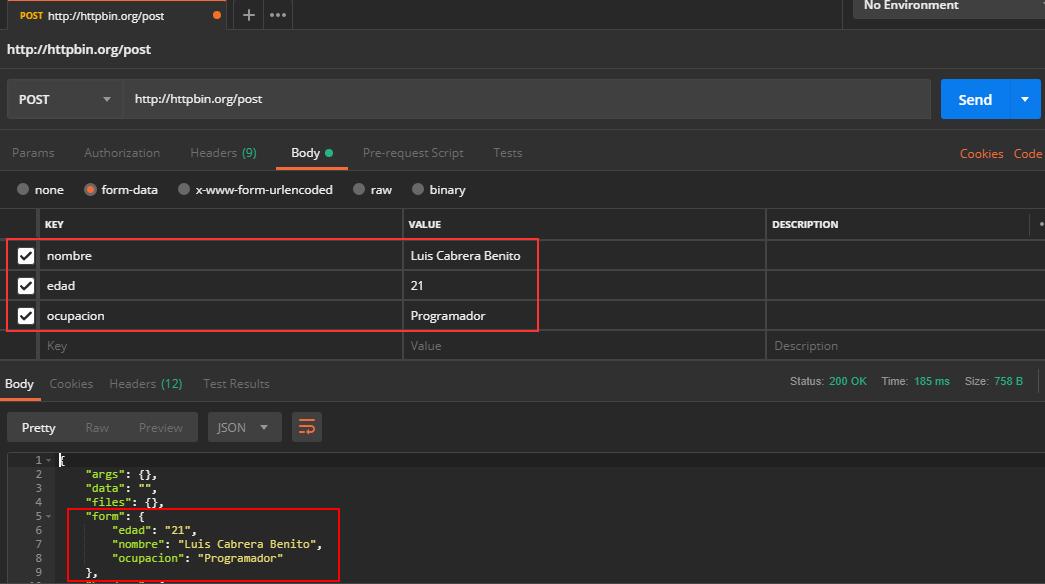Click the "files" line in JSON response
The height and width of the screenshot is (584, 1045).
(125, 502)
